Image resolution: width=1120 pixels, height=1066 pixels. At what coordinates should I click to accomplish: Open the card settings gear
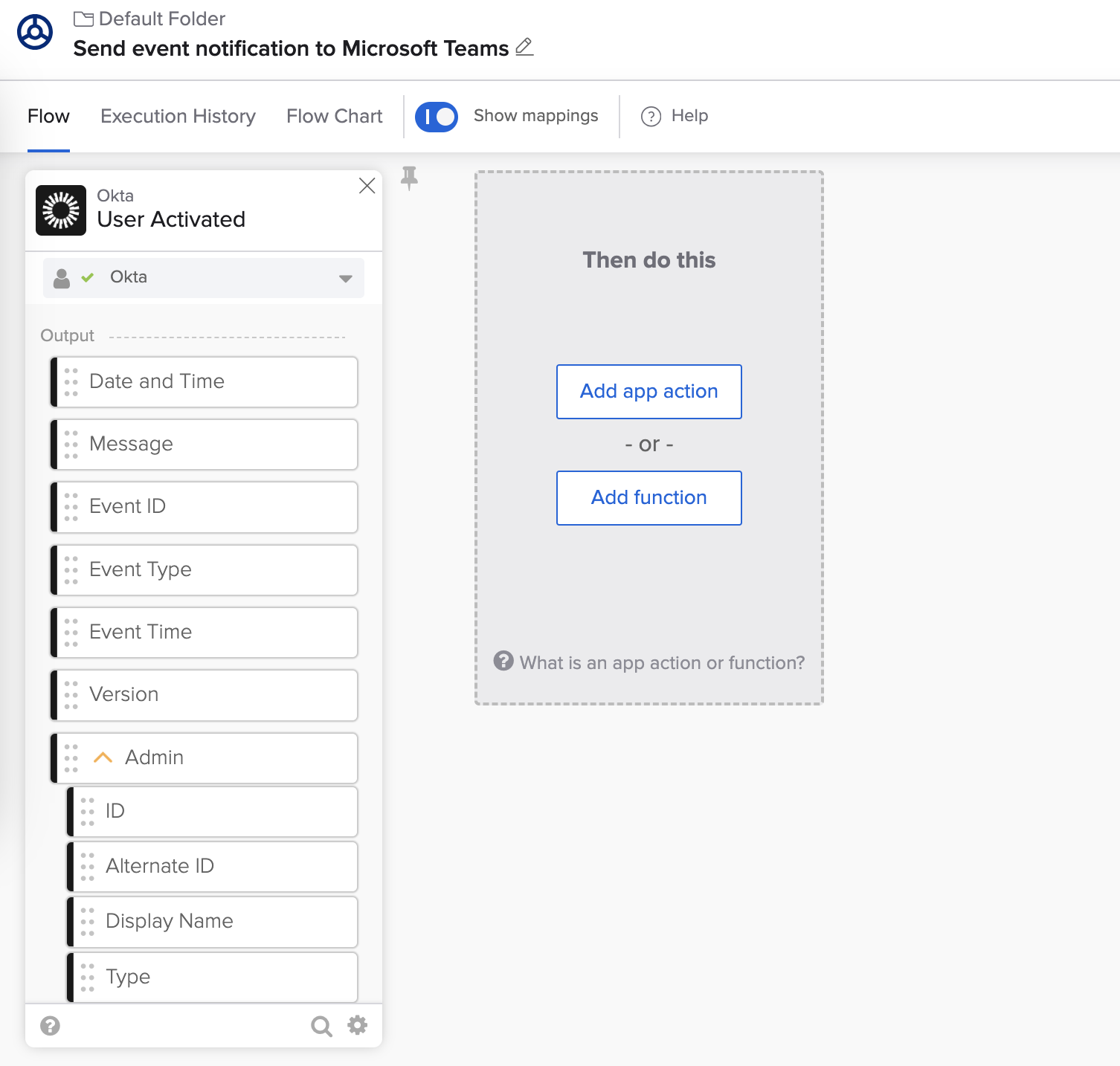click(x=358, y=1026)
